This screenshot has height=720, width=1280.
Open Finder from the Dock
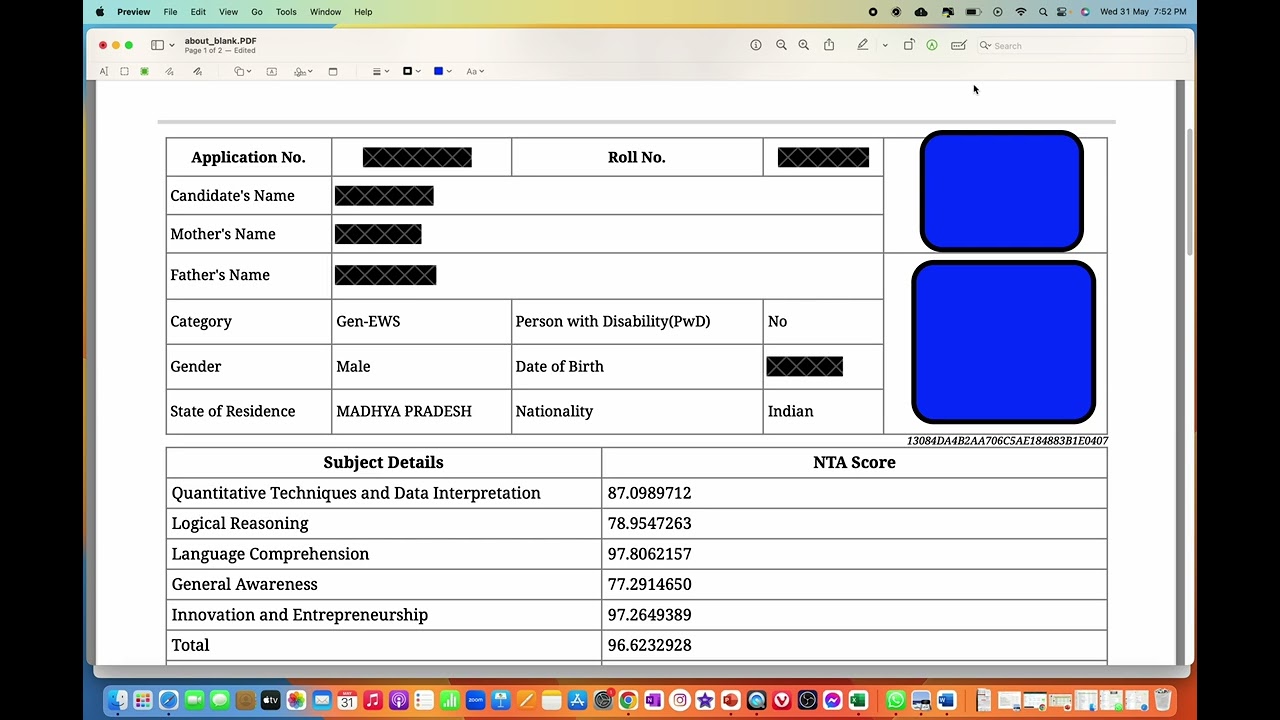tap(118, 701)
